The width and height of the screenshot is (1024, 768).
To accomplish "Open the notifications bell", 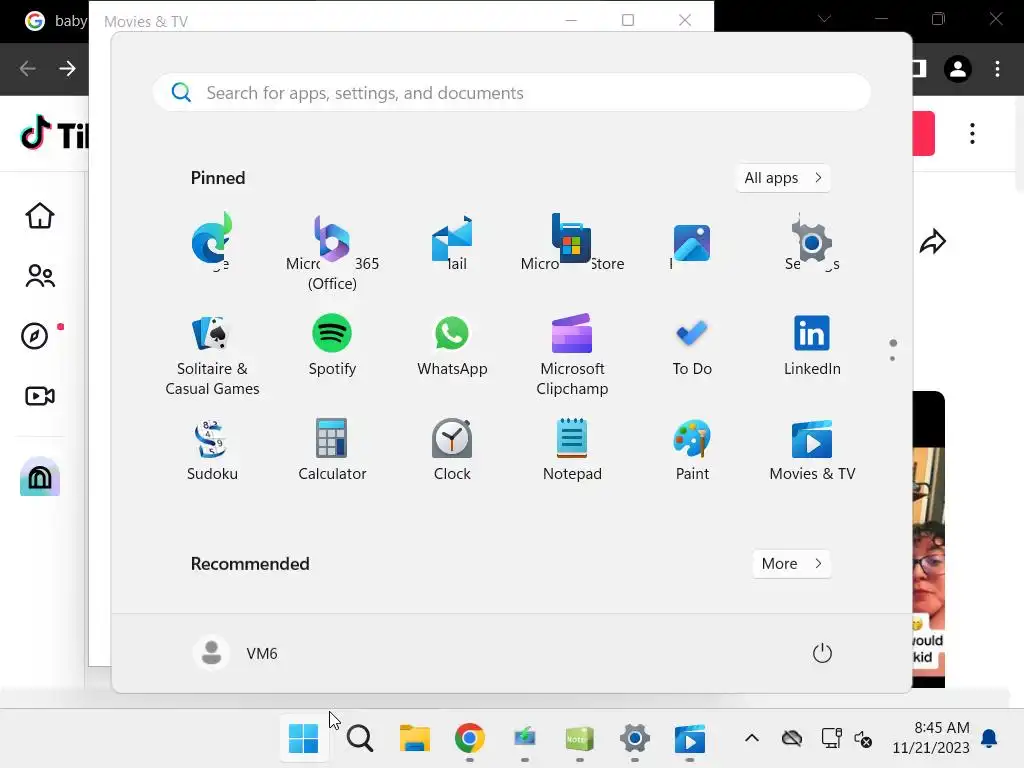I will (x=989, y=739).
